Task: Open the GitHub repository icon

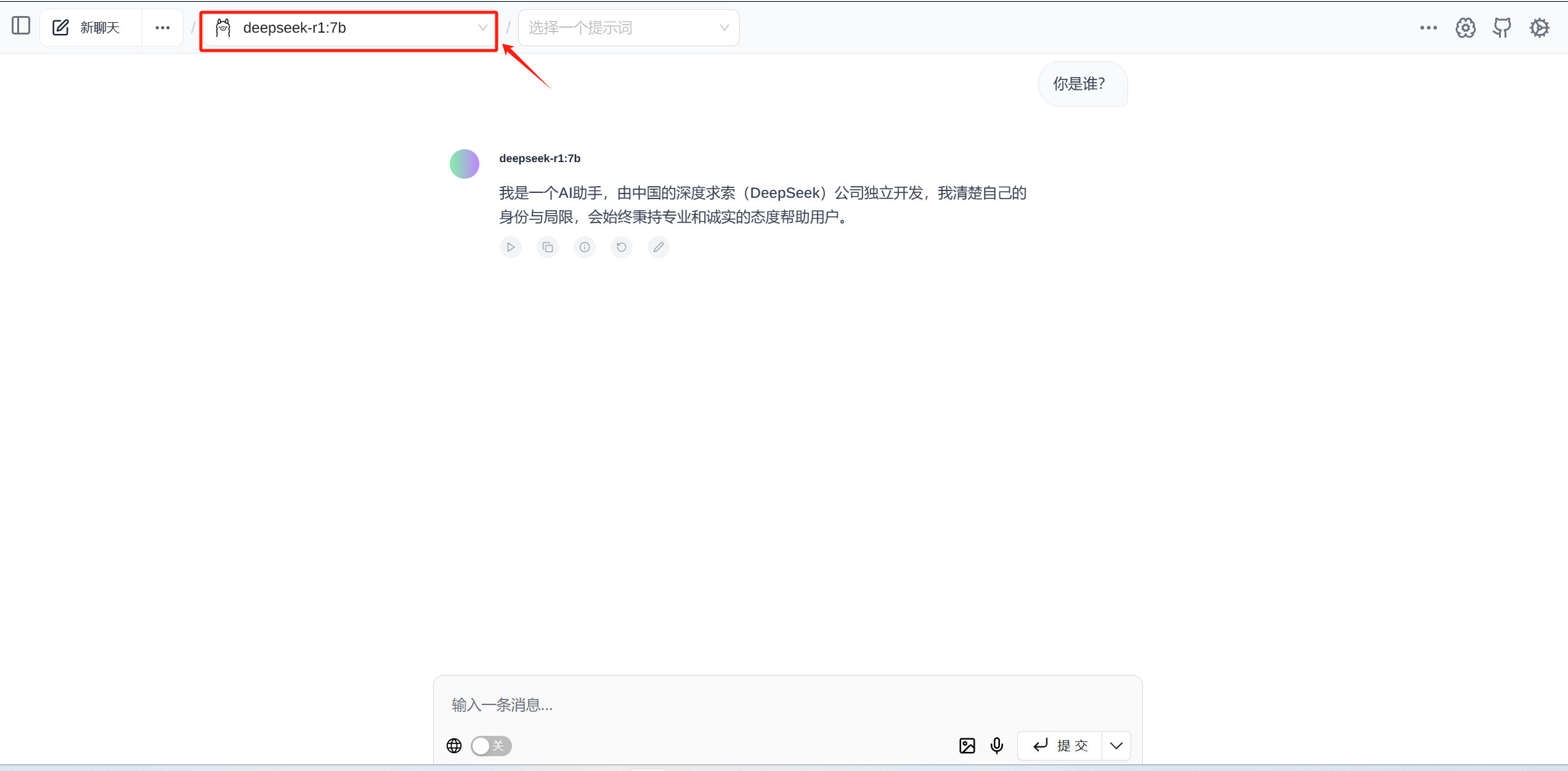Action: coord(1502,28)
